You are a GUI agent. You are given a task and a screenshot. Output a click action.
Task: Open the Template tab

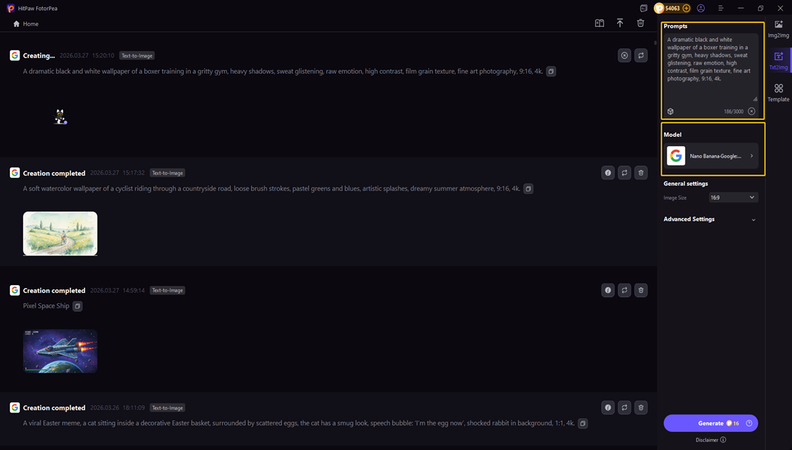[778, 93]
